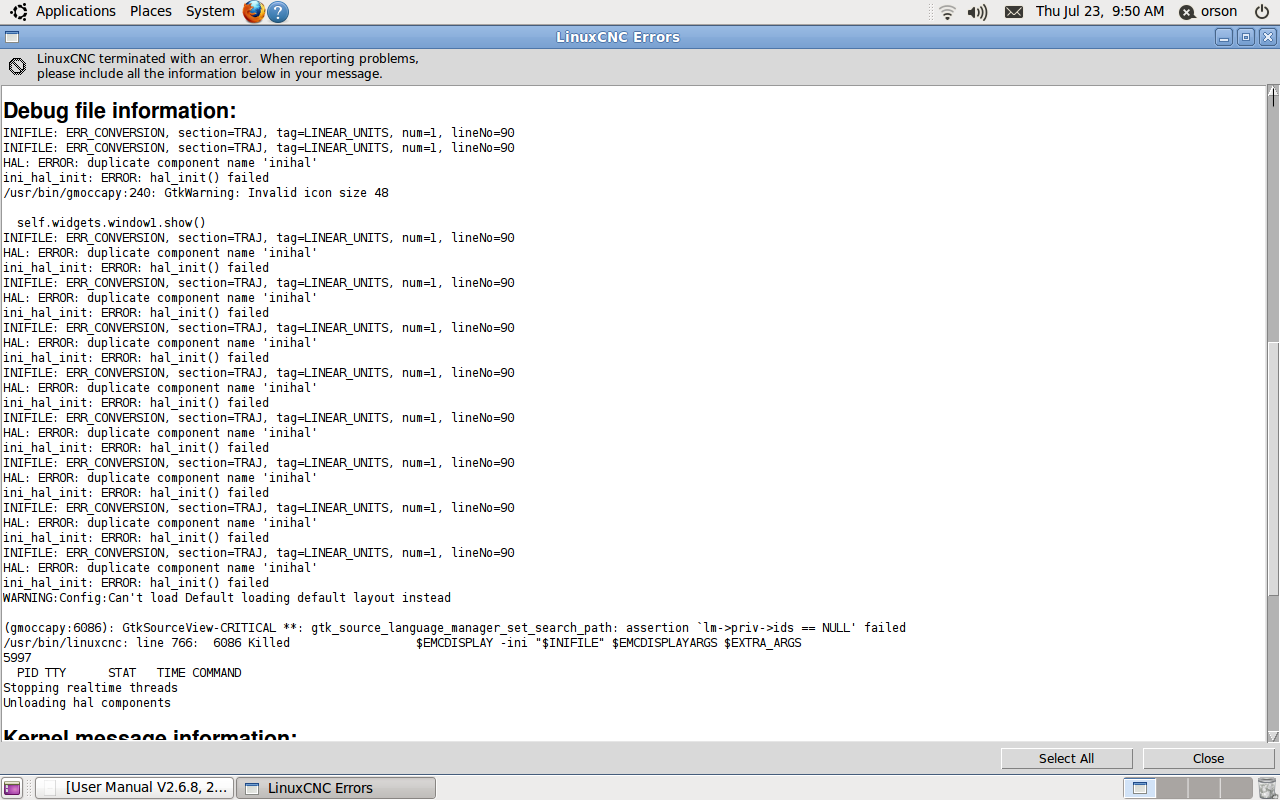Screen dimensions: 1280x800
Task: Click the 'WARNING:Config:Can't load Default' line
Action: (227, 598)
